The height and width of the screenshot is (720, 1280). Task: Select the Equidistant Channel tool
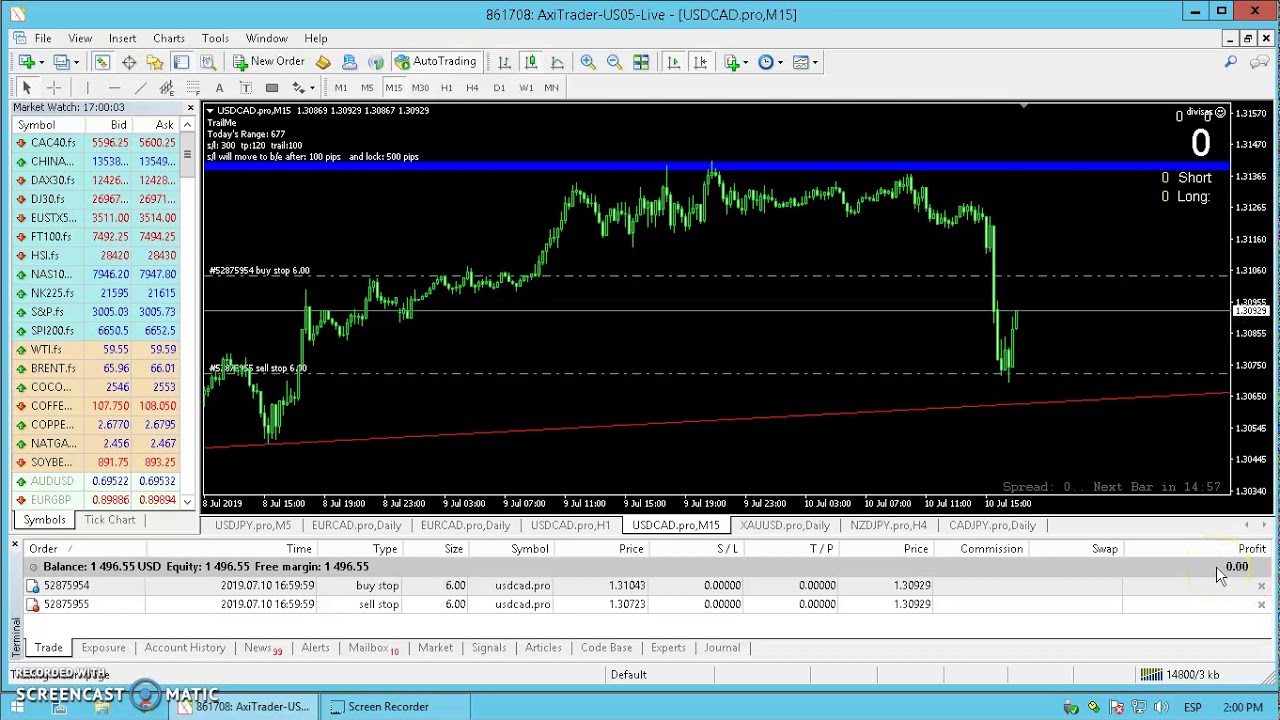[167, 88]
